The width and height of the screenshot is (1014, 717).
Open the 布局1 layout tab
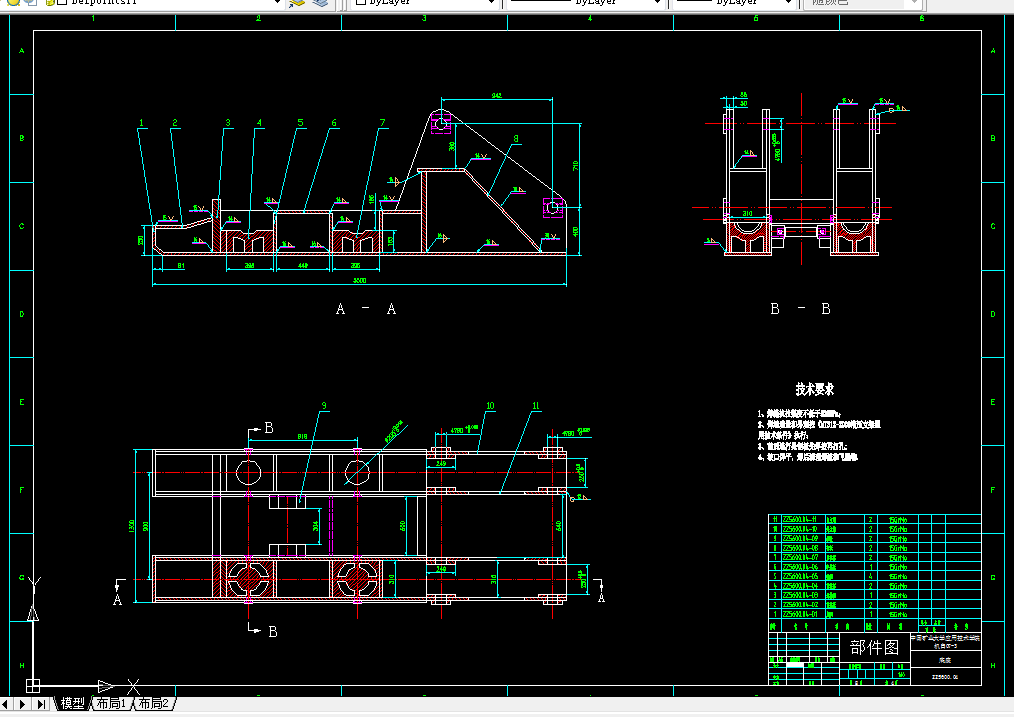coord(111,703)
